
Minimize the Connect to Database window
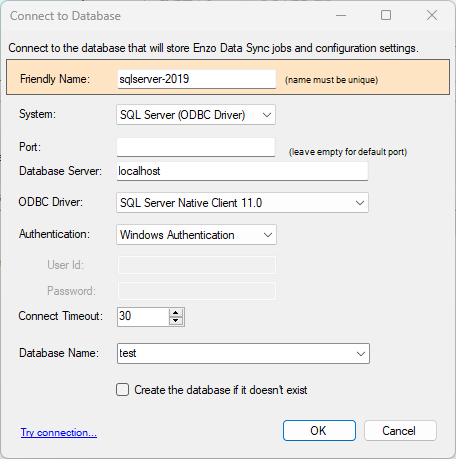click(x=341, y=15)
